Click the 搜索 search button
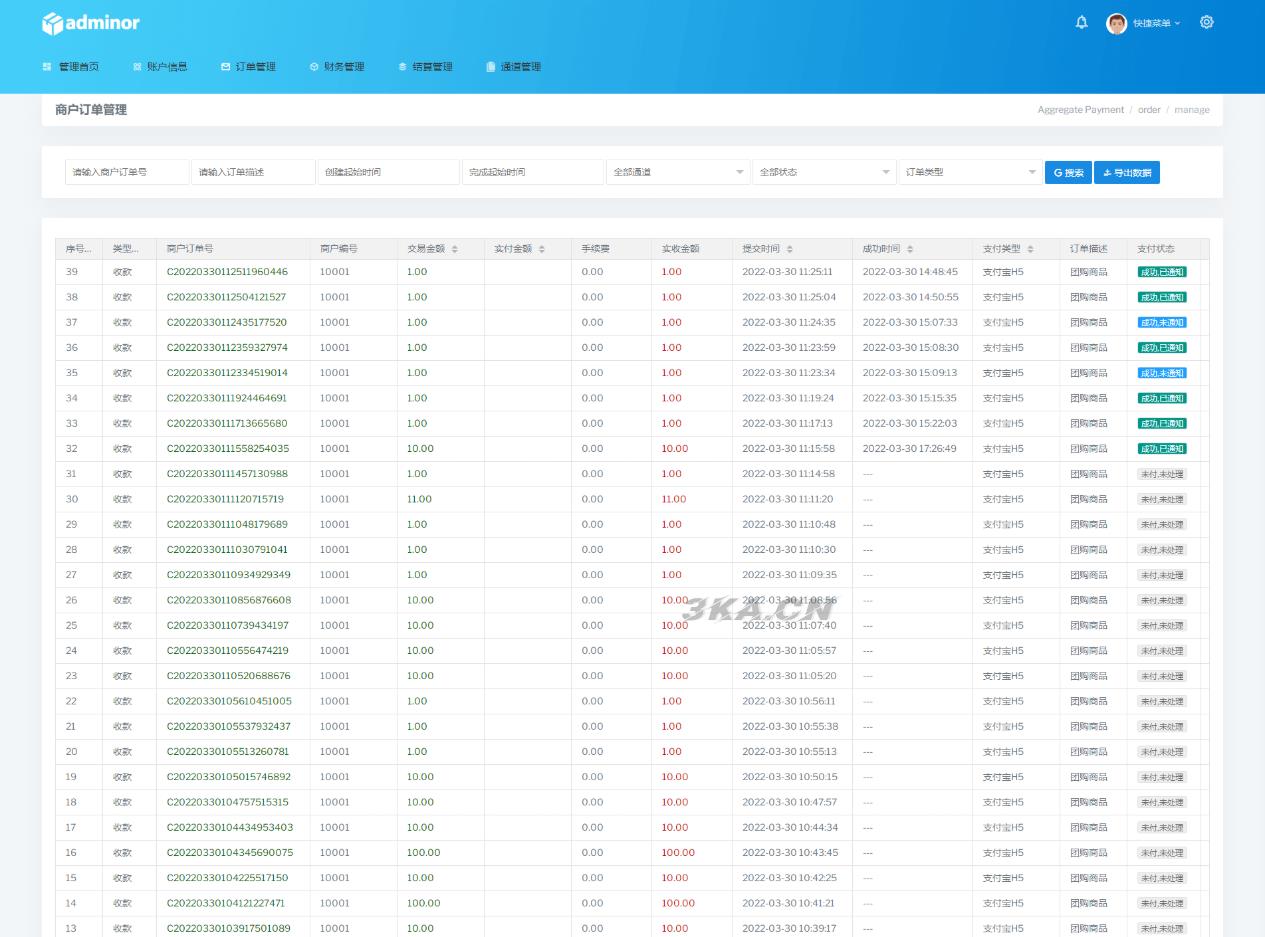The width and height of the screenshot is (1265, 937). pos(1067,173)
